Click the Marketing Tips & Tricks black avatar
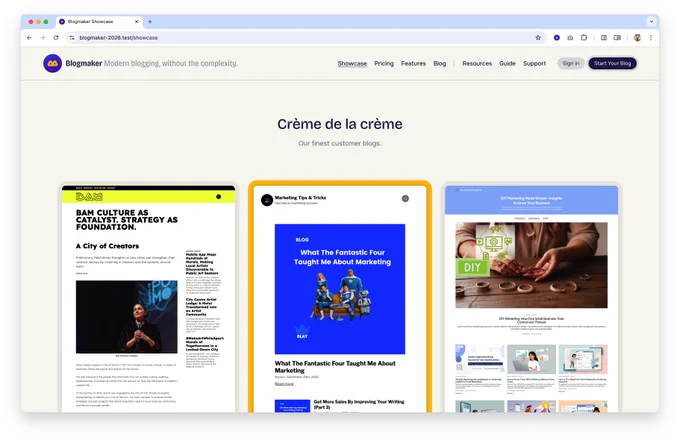This screenshot has height=440, width=680. [x=267, y=200]
